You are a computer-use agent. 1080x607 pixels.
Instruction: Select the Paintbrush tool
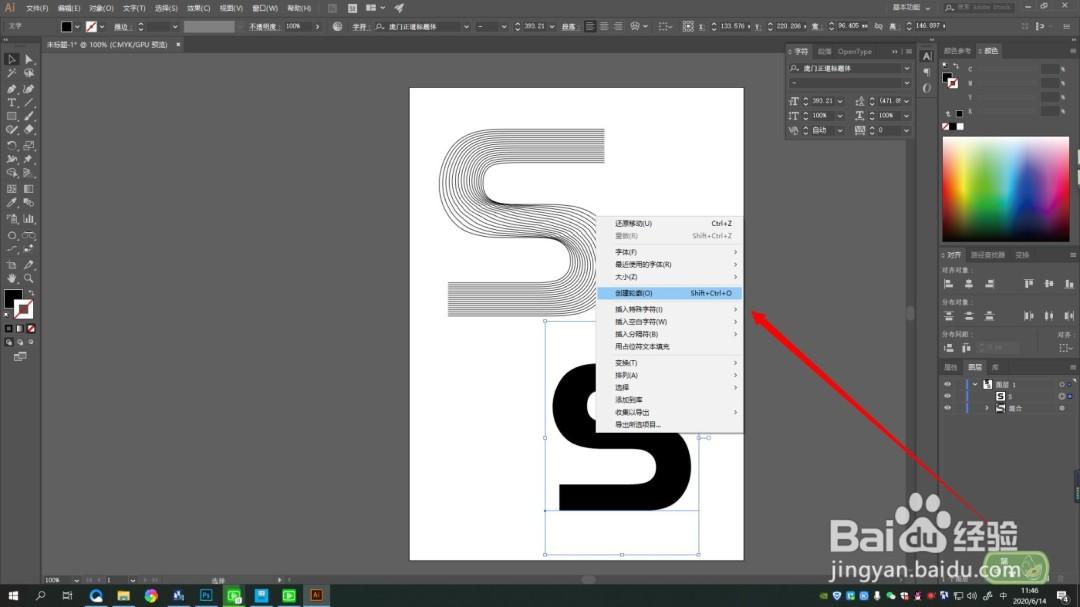(29, 116)
